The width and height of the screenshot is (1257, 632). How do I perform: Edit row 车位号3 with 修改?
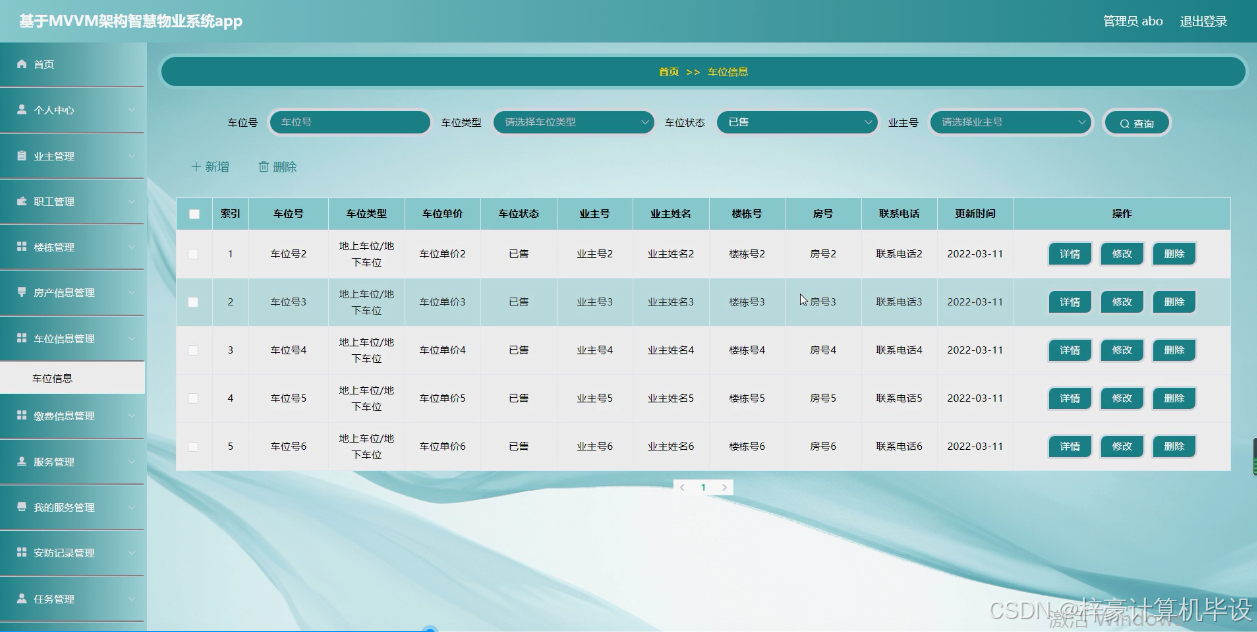[1122, 302]
